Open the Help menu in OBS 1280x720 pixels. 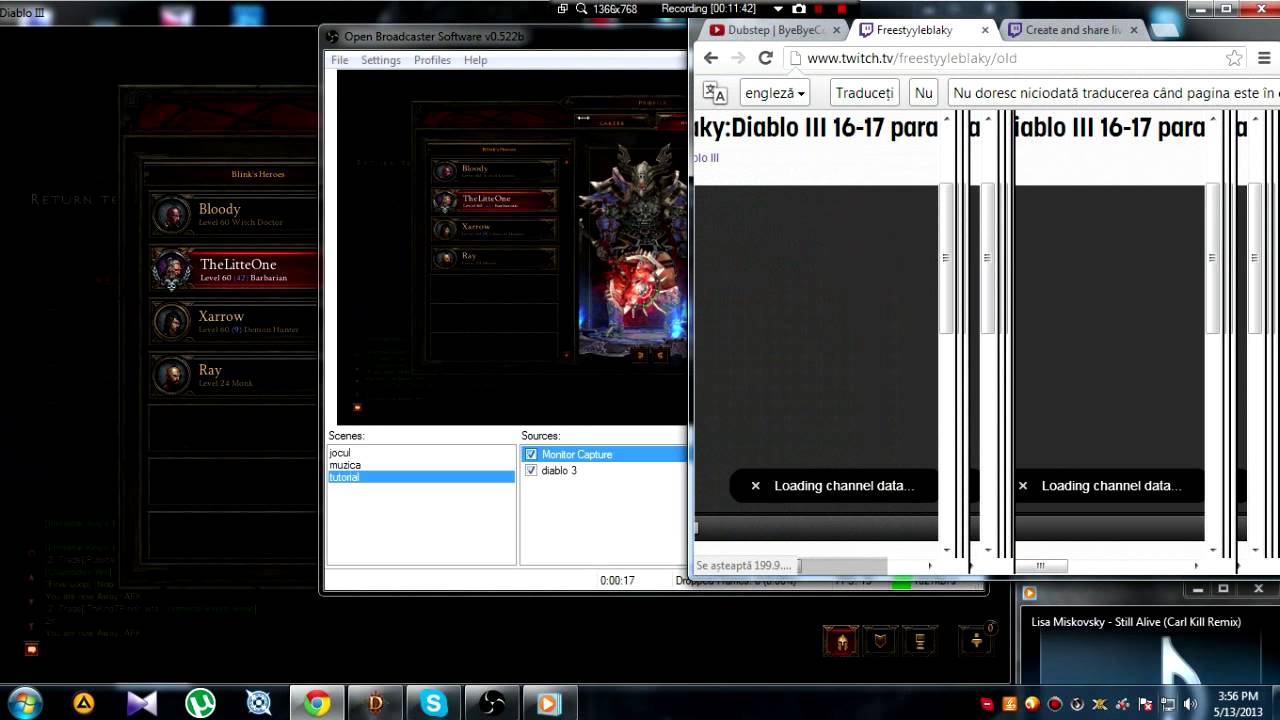475,60
